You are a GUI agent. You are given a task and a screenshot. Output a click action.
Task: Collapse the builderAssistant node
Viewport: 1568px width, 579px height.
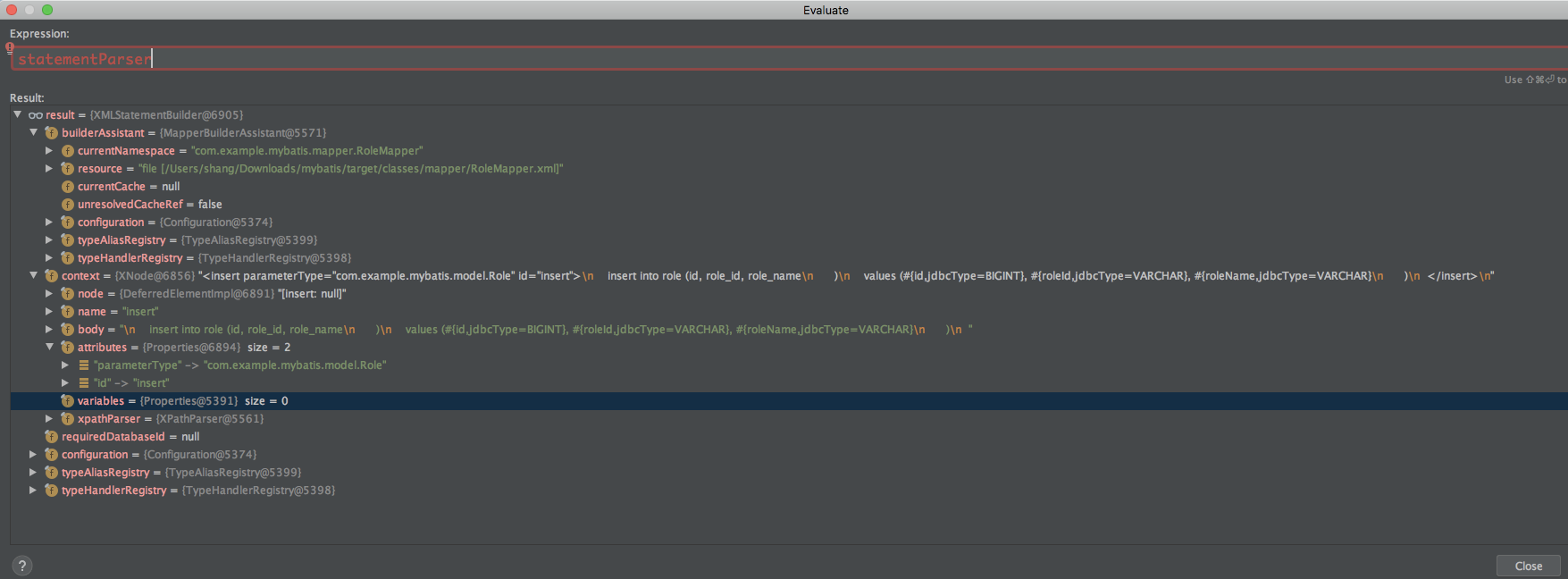(33, 133)
